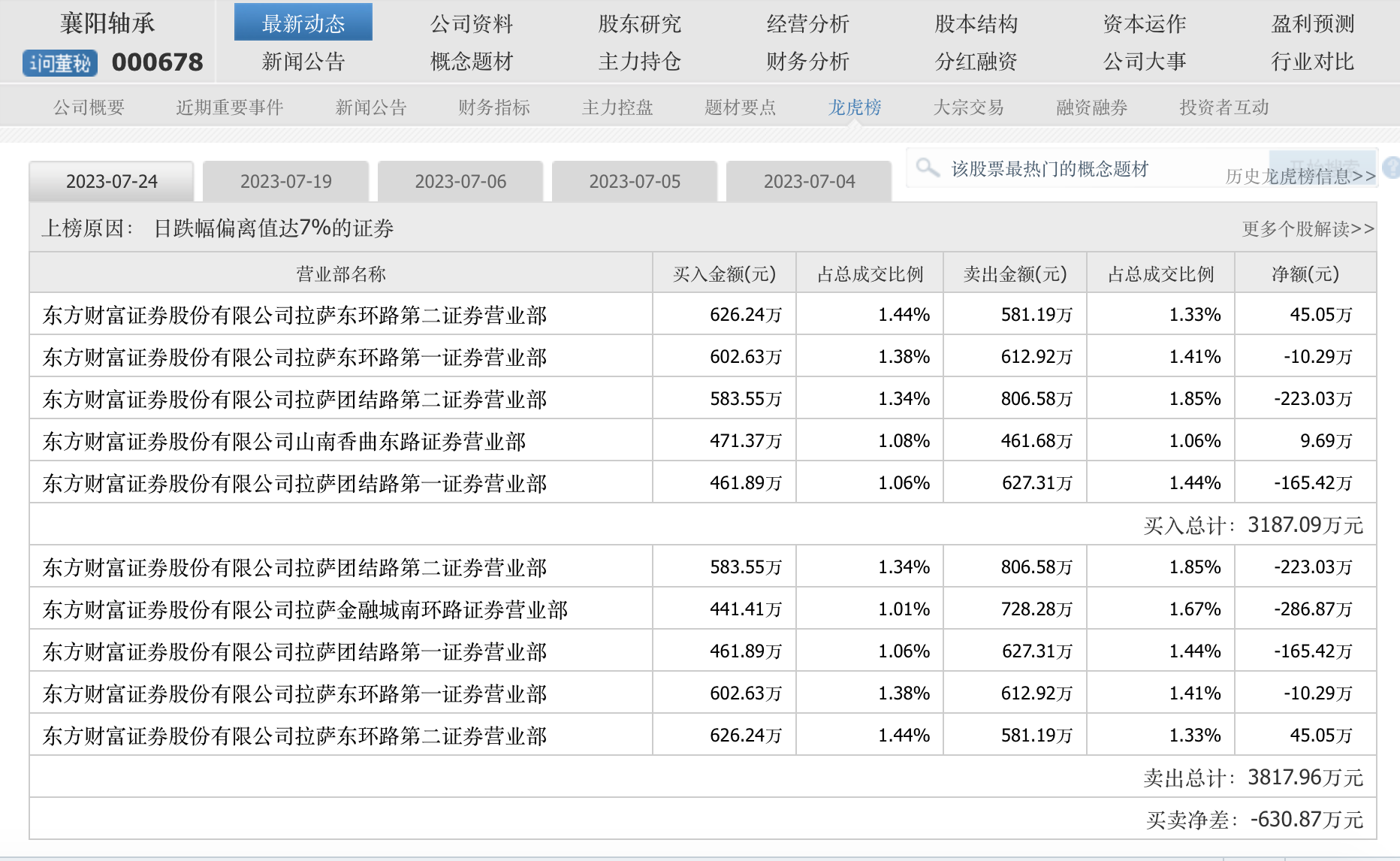The height and width of the screenshot is (861, 1400).
Task: Click the 1.01% buy ratio cell
Action: click(904, 609)
